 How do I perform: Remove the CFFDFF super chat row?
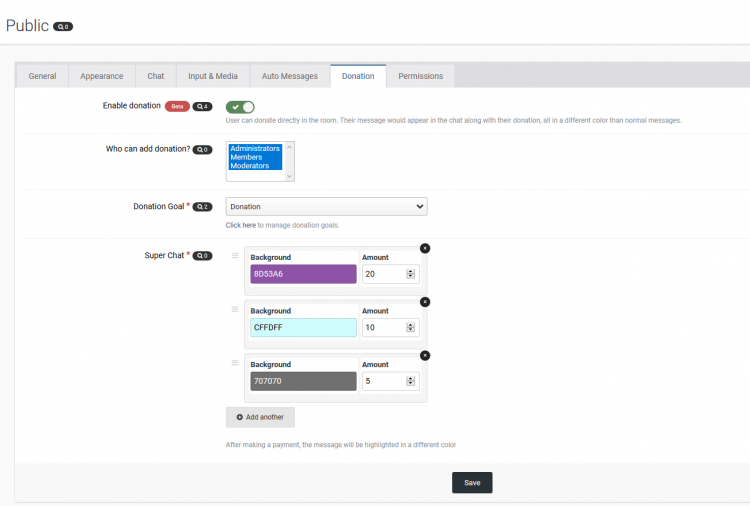coord(425,301)
